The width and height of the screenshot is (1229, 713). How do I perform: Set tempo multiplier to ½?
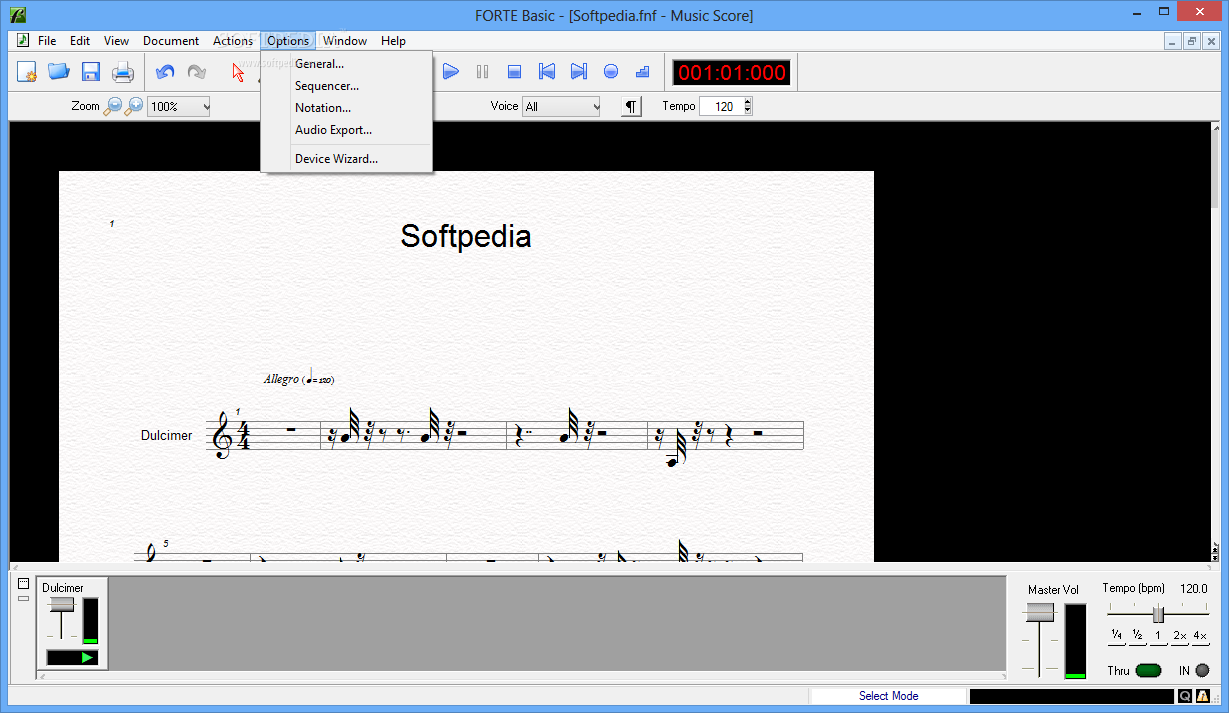(x=1138, y=636)
